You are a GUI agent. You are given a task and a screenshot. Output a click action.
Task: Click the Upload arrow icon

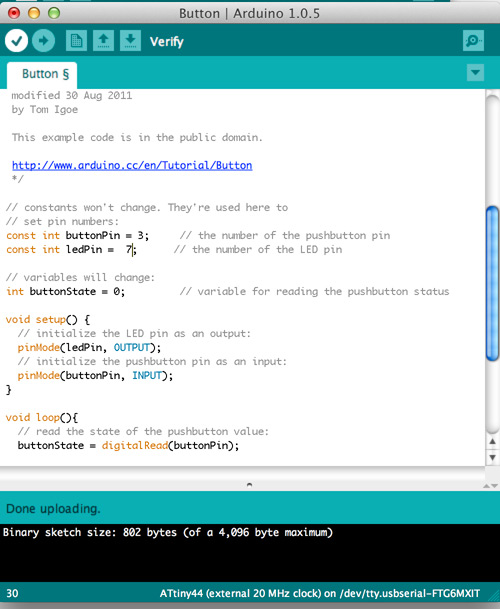click(x=44, y=40)
